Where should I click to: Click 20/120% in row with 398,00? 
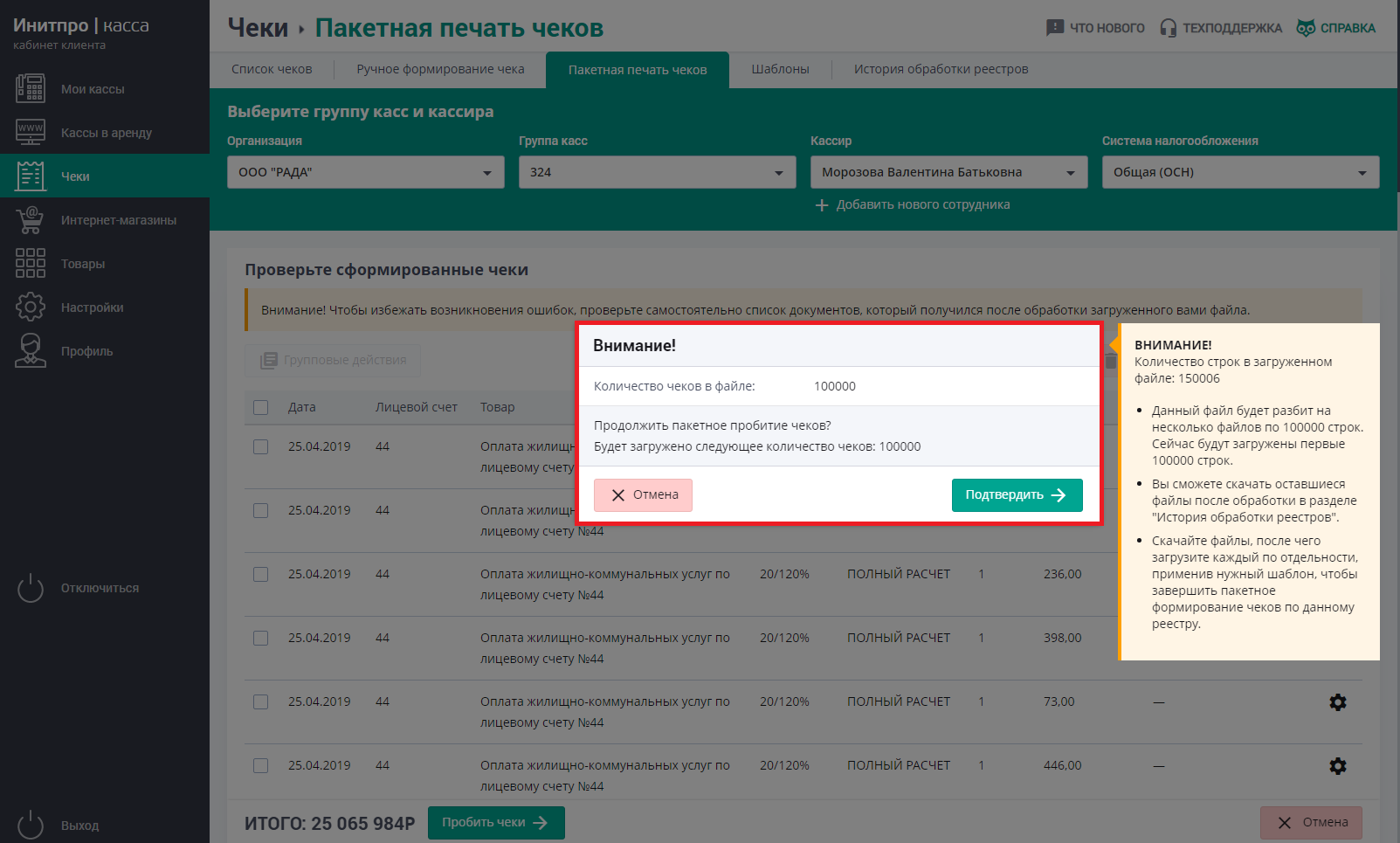784,638
